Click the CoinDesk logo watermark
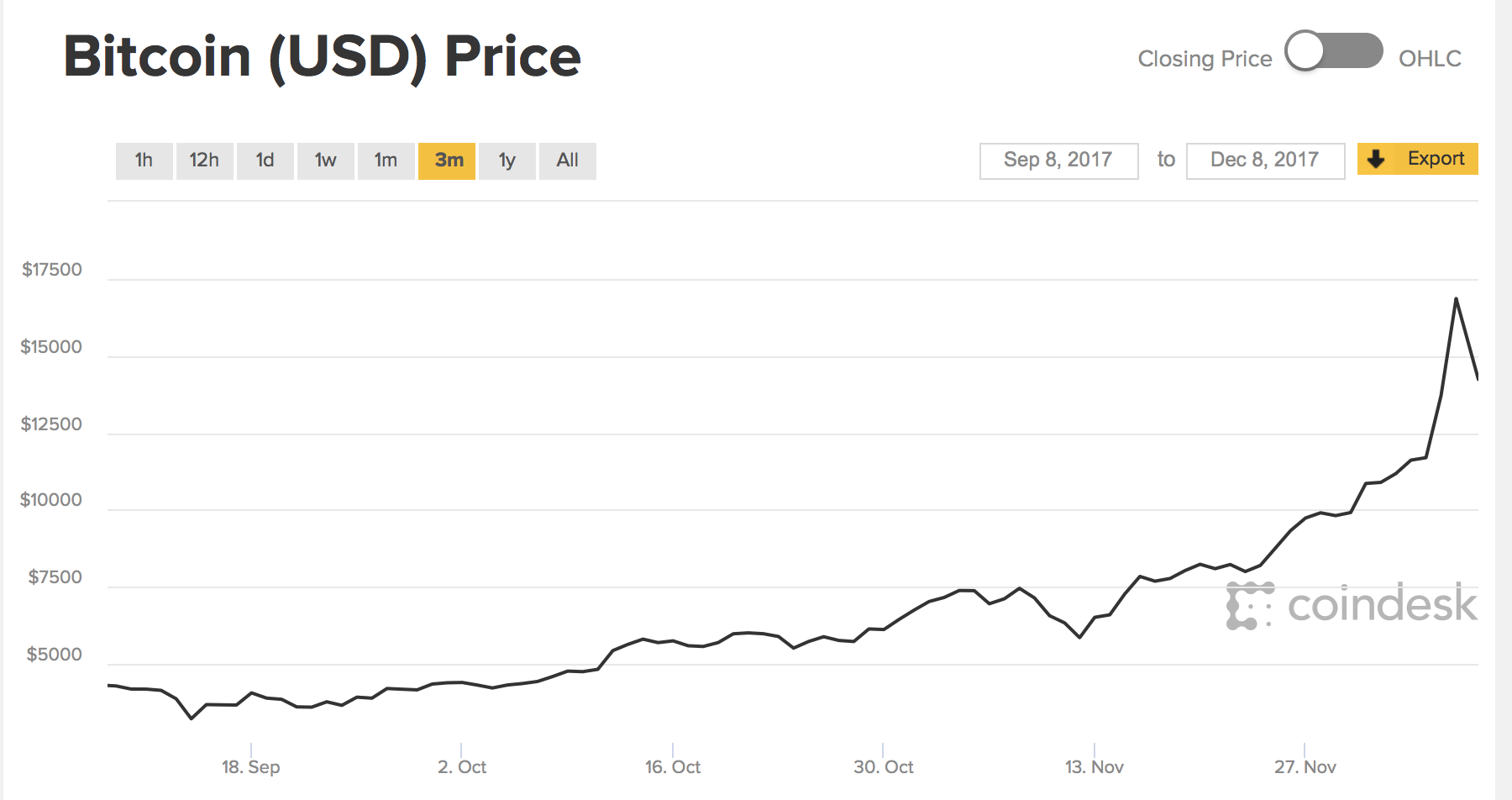Image resolution: width=1512 pixels, height=800 pixels. [1352, 604]
